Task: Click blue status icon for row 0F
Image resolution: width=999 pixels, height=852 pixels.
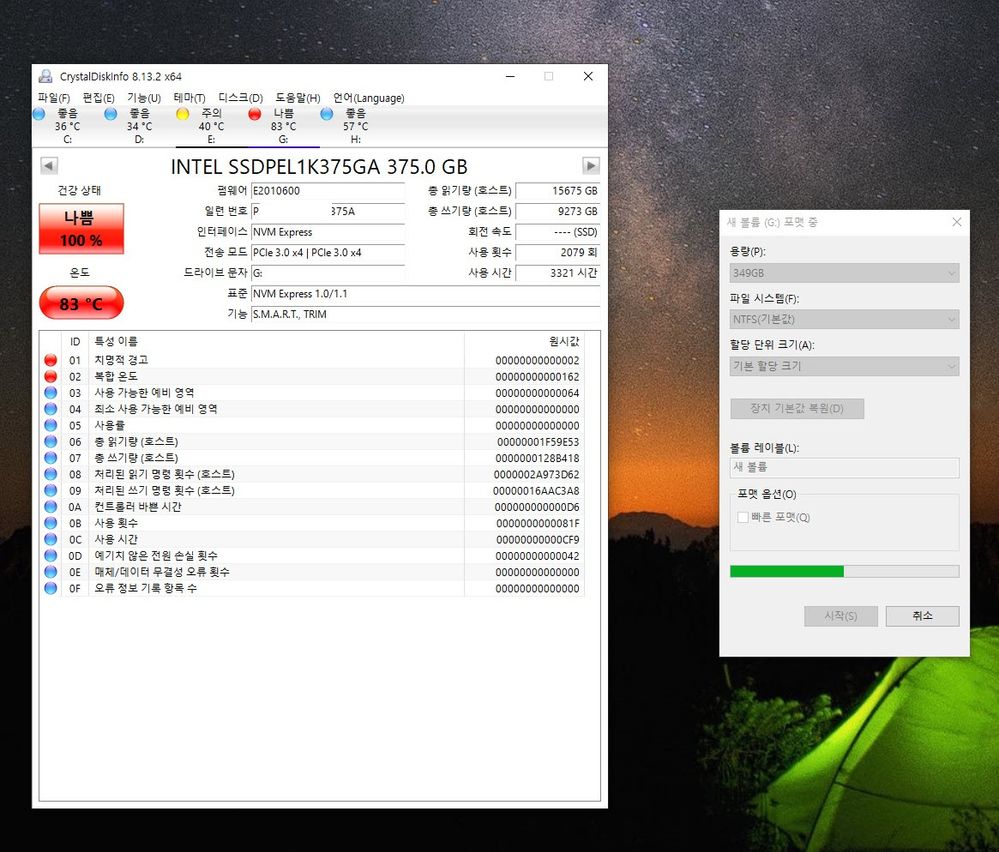Action: (51, 588)
